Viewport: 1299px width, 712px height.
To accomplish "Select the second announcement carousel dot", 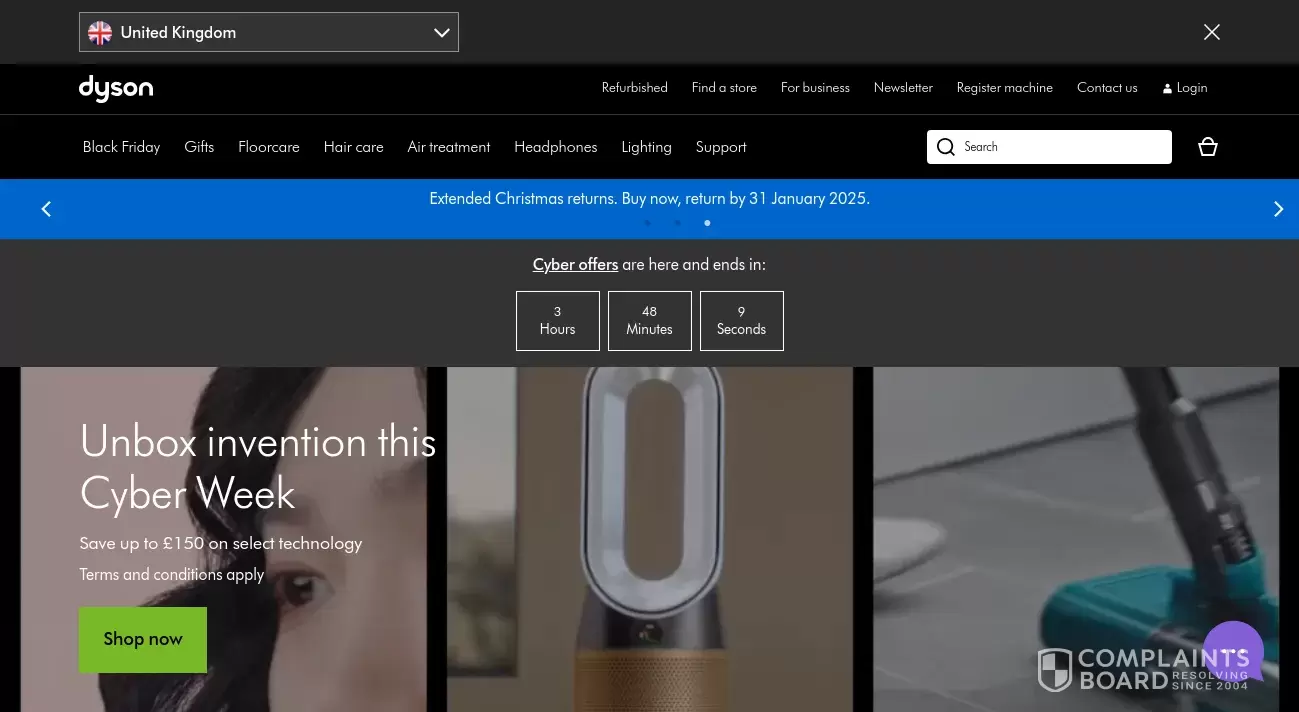I will (x=677, y=223).
